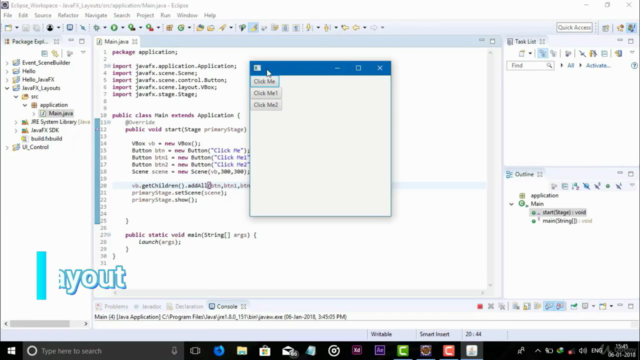Image resolution: width=640 pixels, height=360 pixels.
Task: Toggle Hide Fields in Outline toolbar
Action: point(587,186)
